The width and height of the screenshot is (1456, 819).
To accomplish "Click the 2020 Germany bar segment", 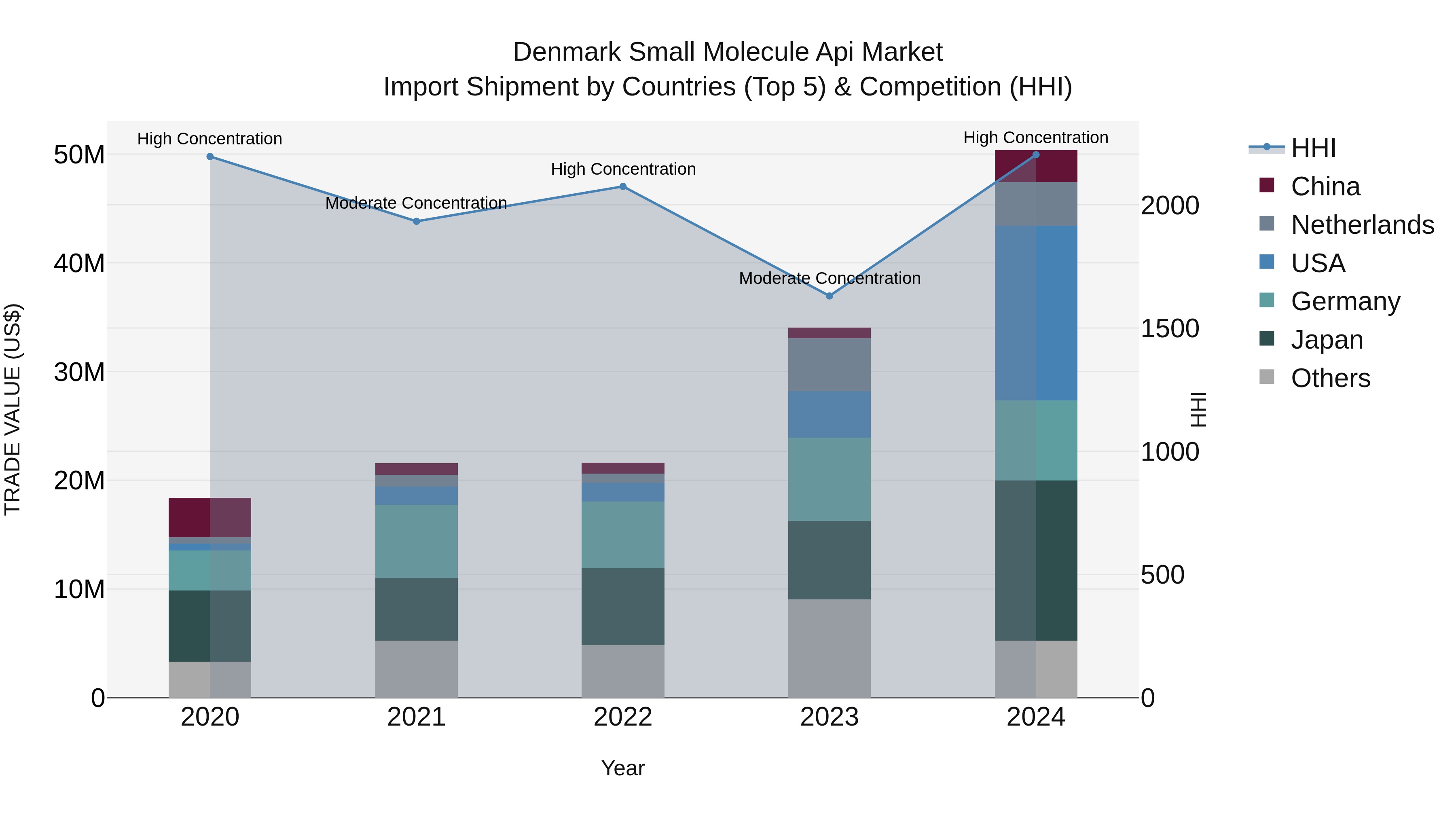I will [210, 571].
